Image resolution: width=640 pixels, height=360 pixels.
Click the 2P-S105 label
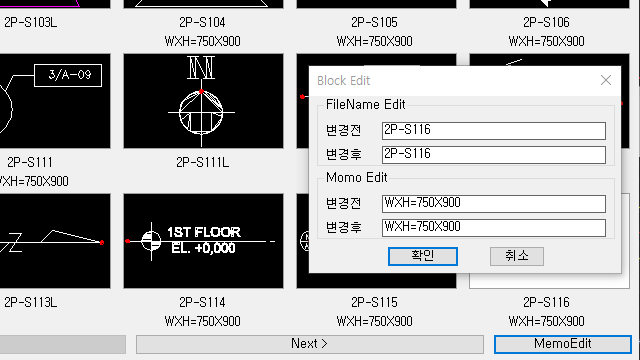coord(374,22)
